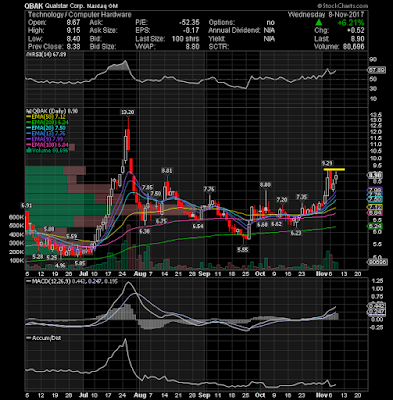393x400 pixels.
Task: Click the pink EMA(100) legend entry
Action: pos(46,145)
